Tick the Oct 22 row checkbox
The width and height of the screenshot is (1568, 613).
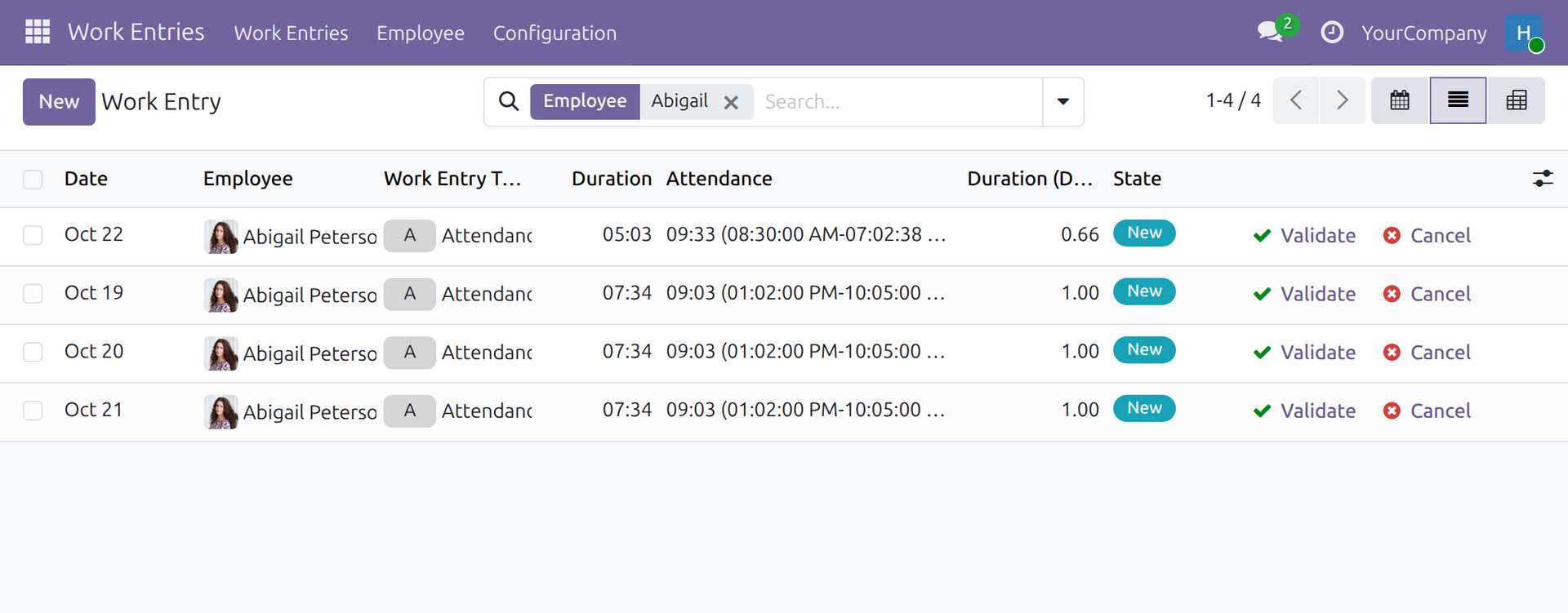[x=33, y=235]
